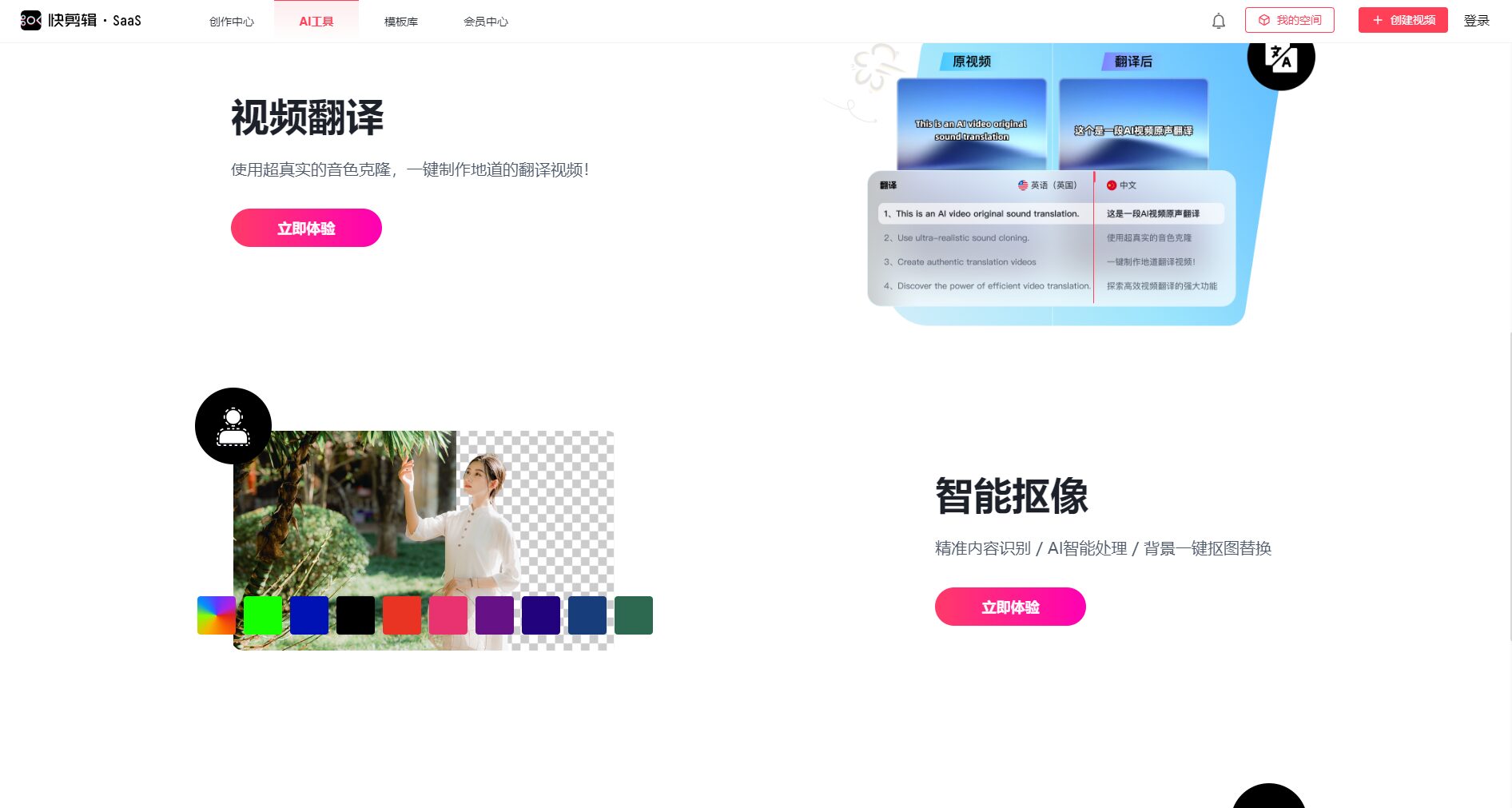The width and height of the screenshot is (1512, 808).
Task: Pick the dark indigo color swatch
Action: tap(541, 615)
